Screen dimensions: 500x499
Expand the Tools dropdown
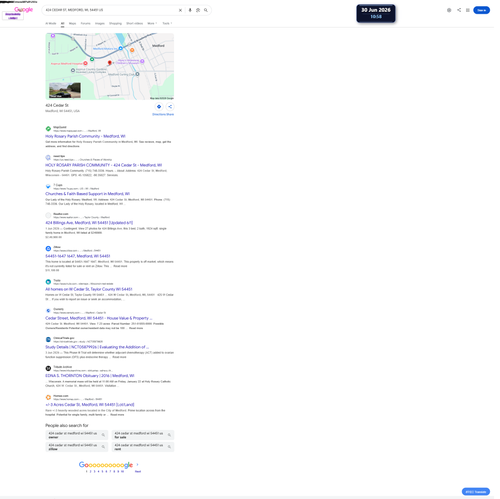[x=167, y=23]
